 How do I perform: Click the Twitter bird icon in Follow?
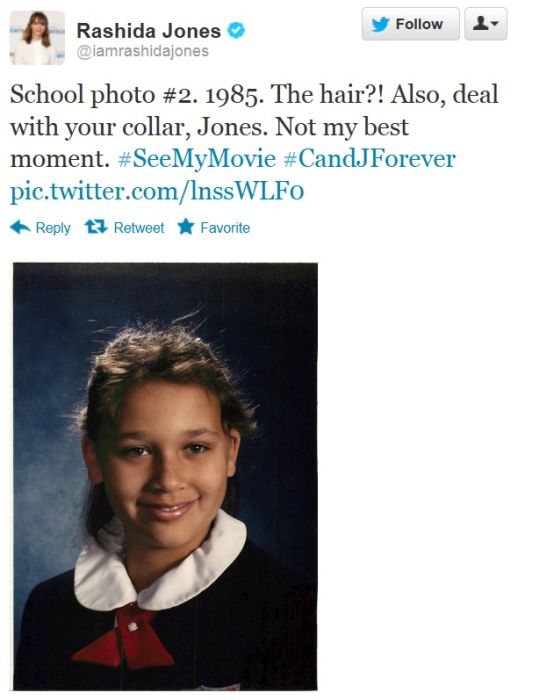point(381,24)
